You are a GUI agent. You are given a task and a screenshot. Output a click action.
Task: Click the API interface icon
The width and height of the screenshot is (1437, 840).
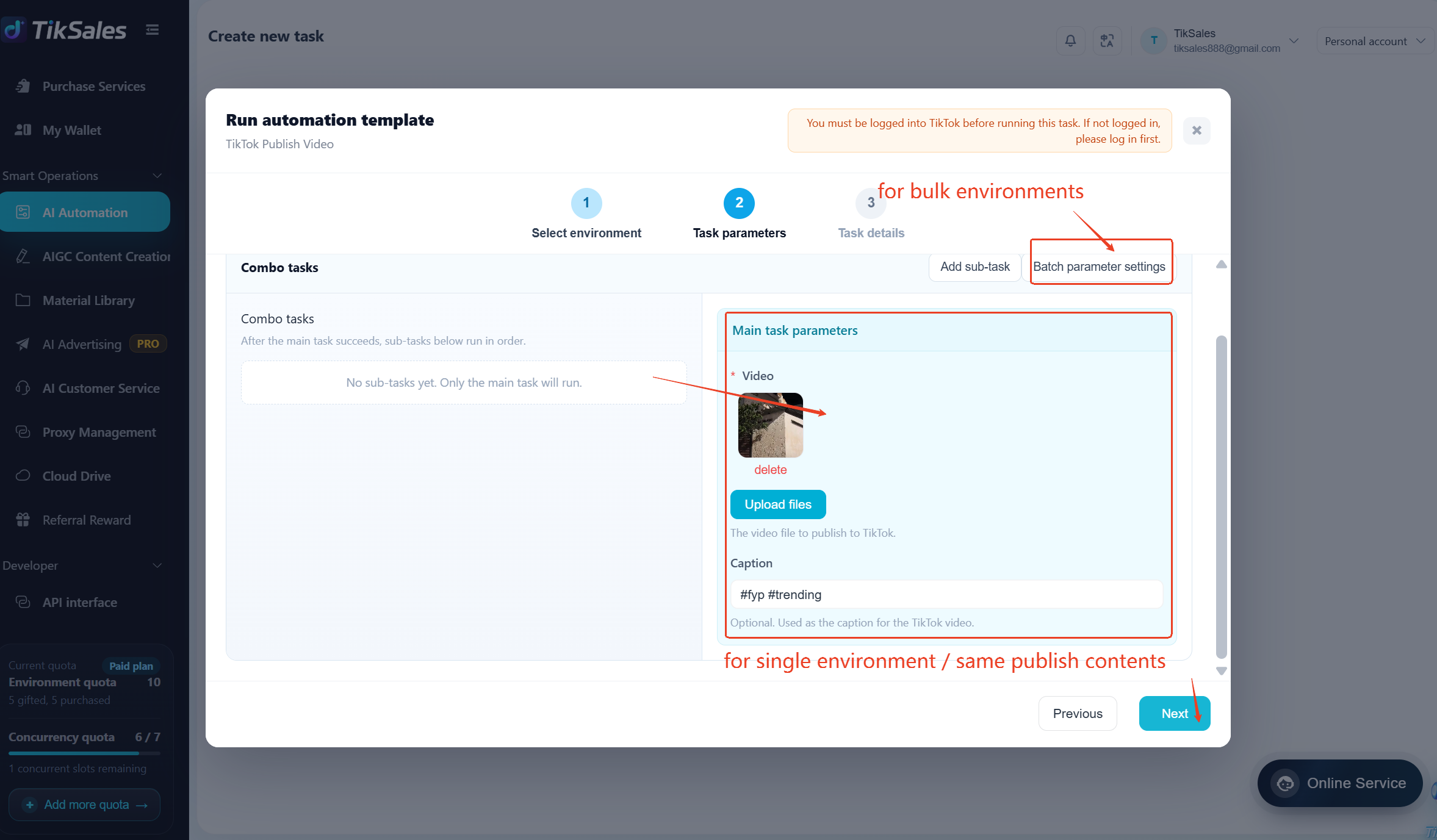[23, 602]
